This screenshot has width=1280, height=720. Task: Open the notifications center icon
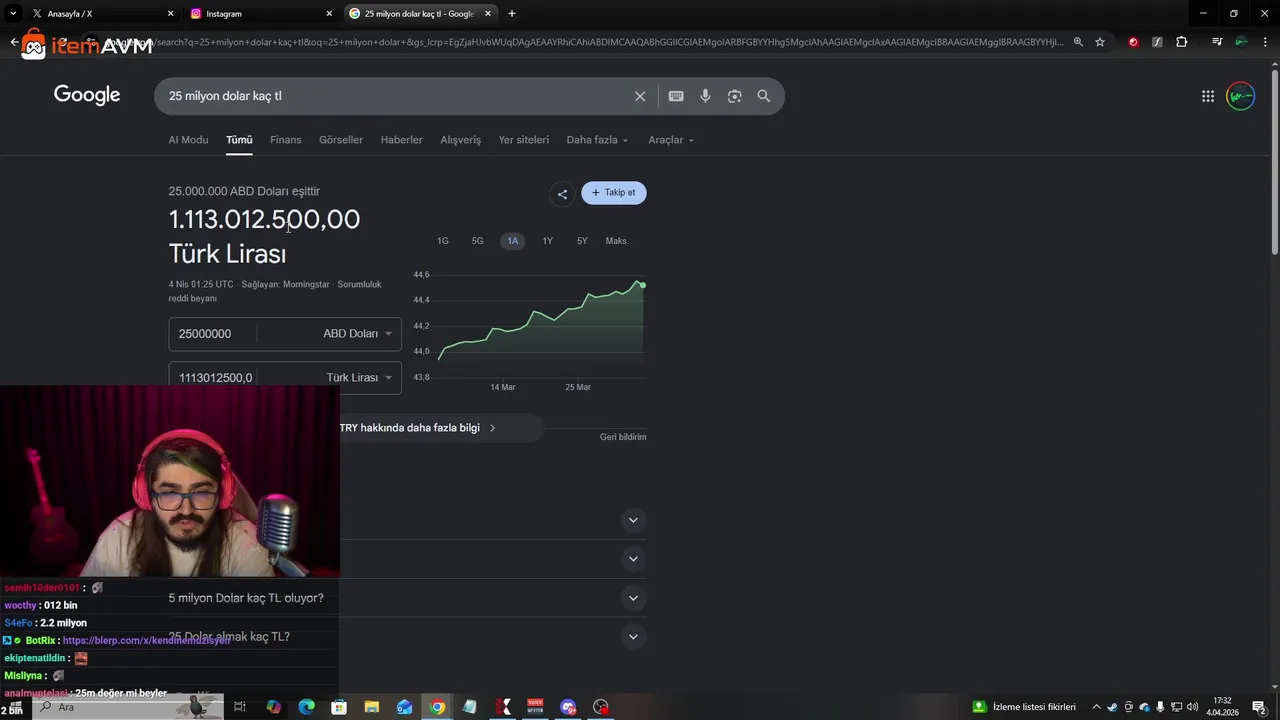coord(1259,707)
